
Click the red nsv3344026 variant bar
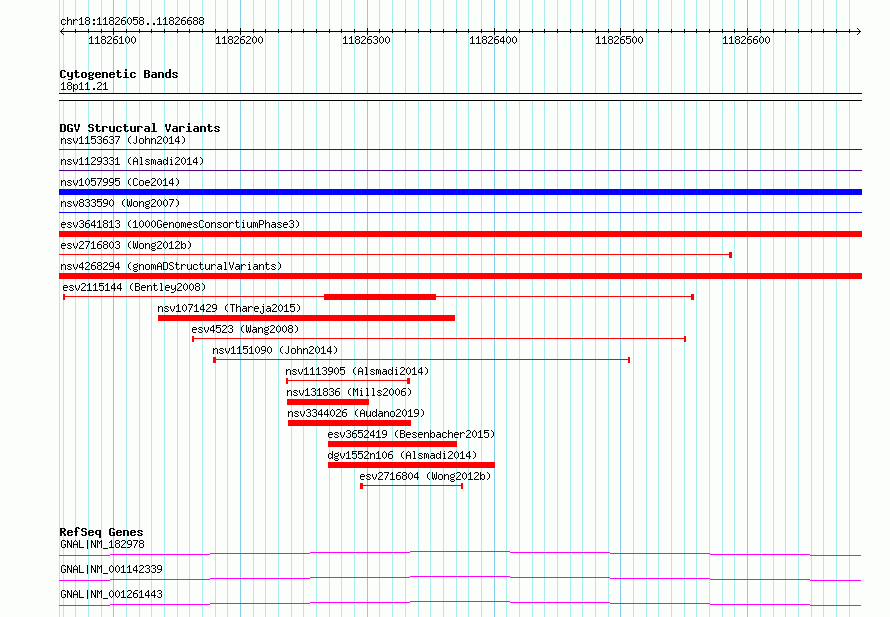349,423
